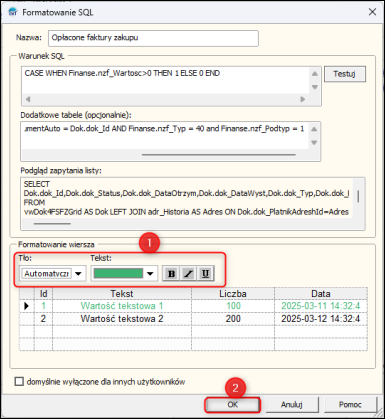This screenshot has height=419, width=385.
Task: Click the Nazwa input field
Action: click(153, 38)
